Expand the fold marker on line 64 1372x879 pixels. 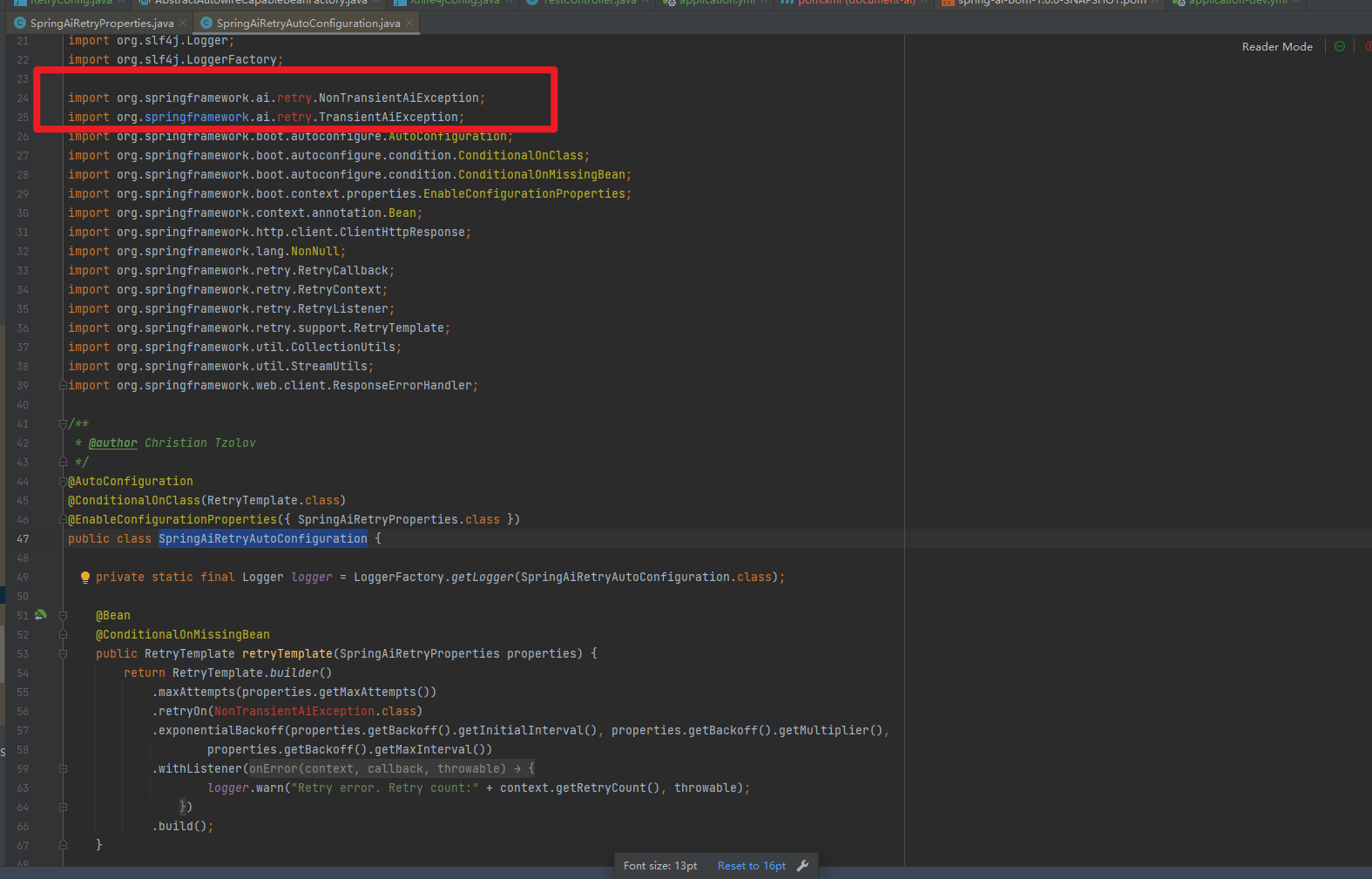click(x=63, y=807)
